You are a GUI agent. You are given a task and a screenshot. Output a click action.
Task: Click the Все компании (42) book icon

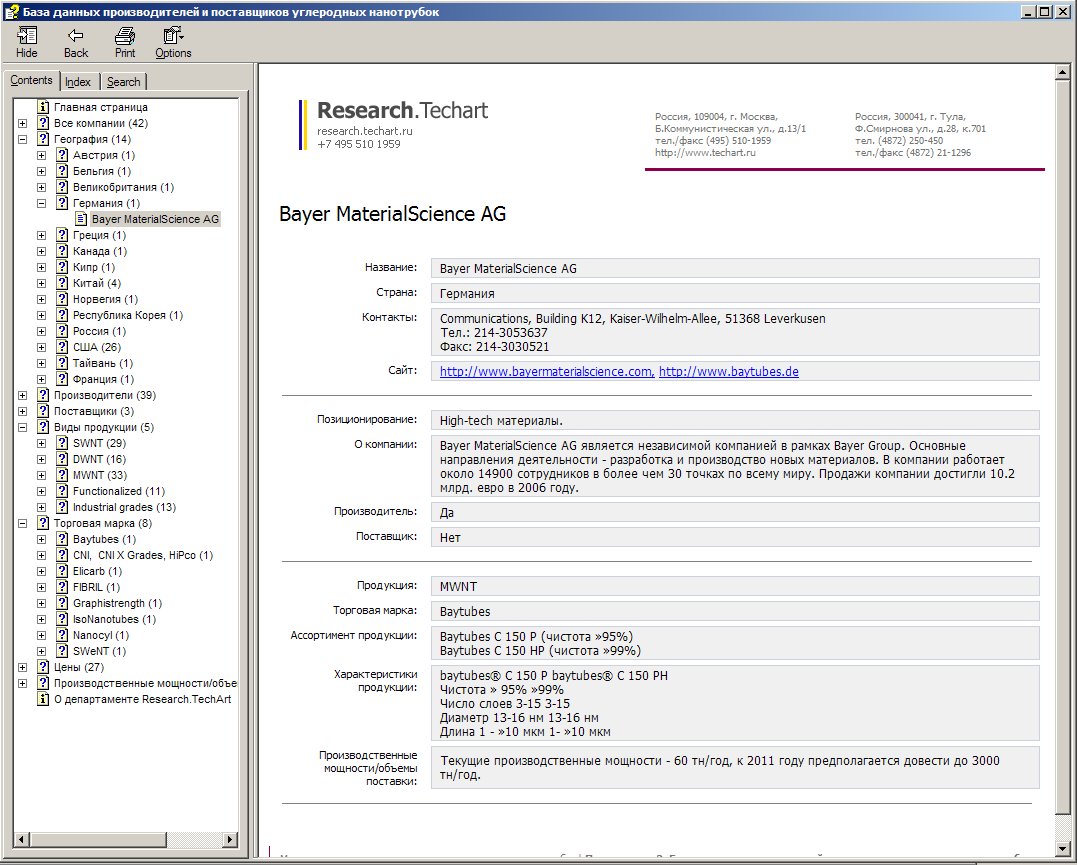[x=43, y=123]
